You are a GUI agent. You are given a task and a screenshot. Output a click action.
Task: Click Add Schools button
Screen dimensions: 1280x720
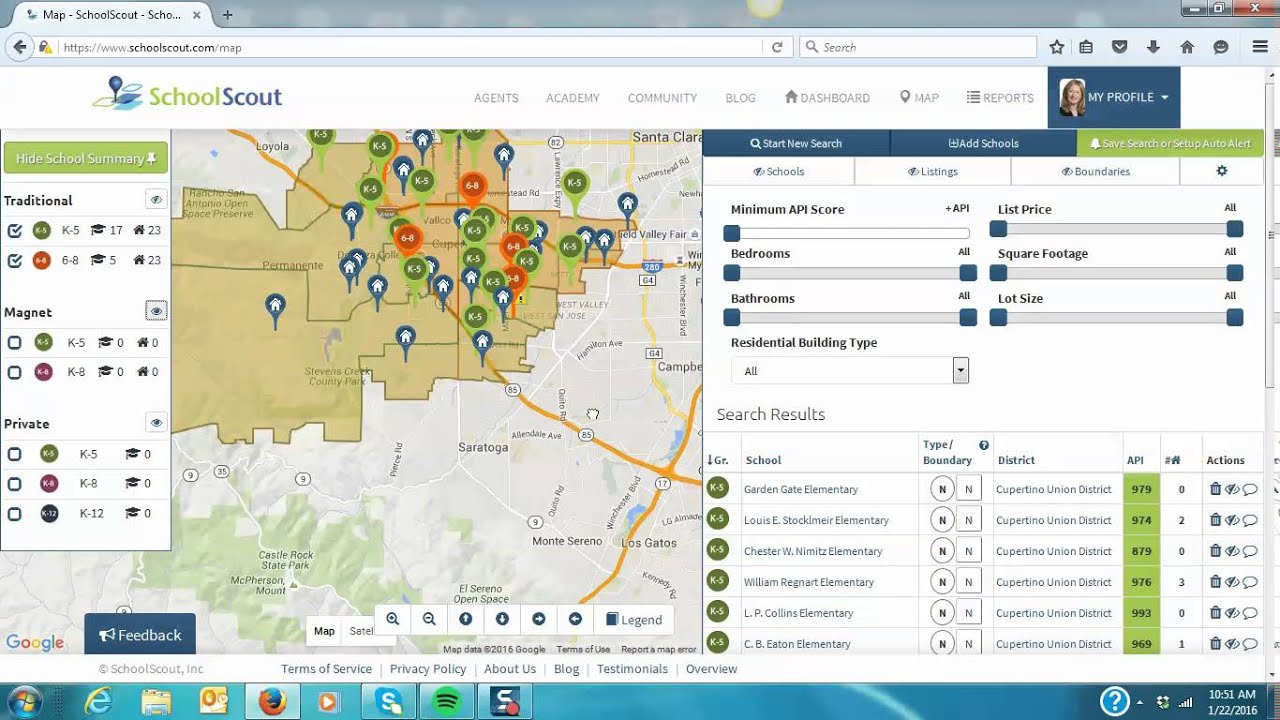click(984, 143)
